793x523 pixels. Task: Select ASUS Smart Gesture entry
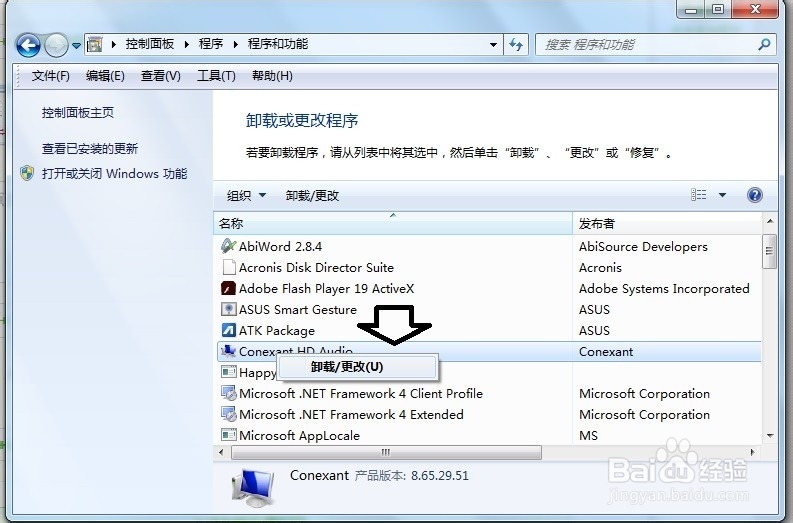298,310
